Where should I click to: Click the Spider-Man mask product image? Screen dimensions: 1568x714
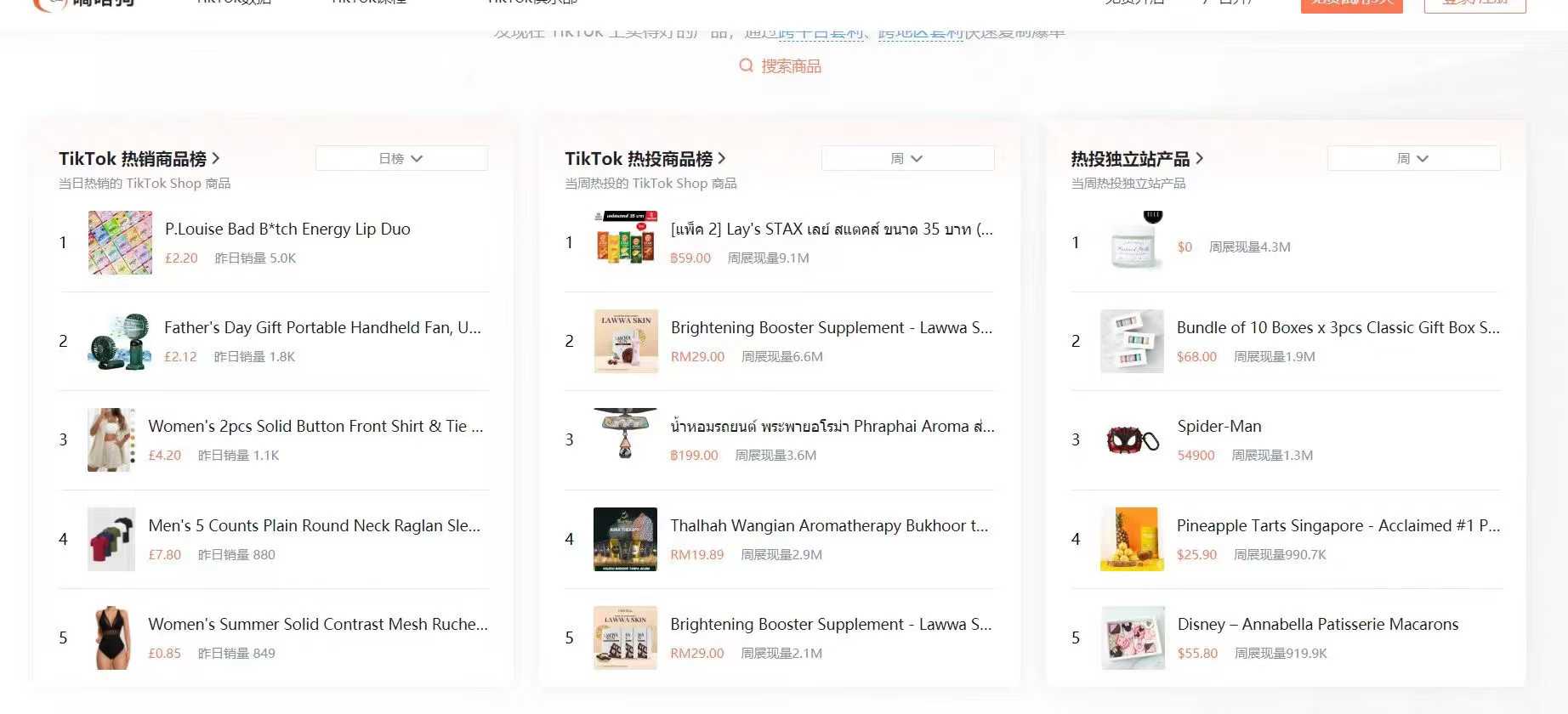point(1132,440)
